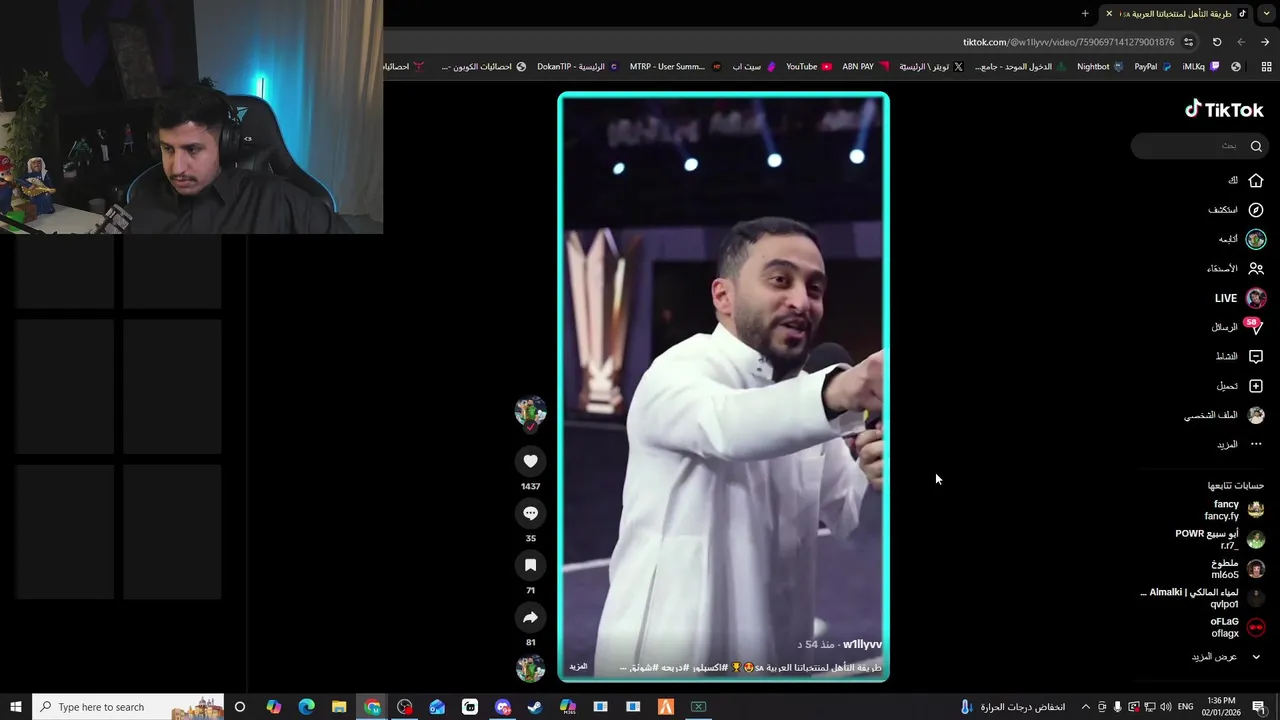Open the oFLaG oflagx followed account
The height and width of the screenshot is (720, 1280).
(x=1238, y=627)
